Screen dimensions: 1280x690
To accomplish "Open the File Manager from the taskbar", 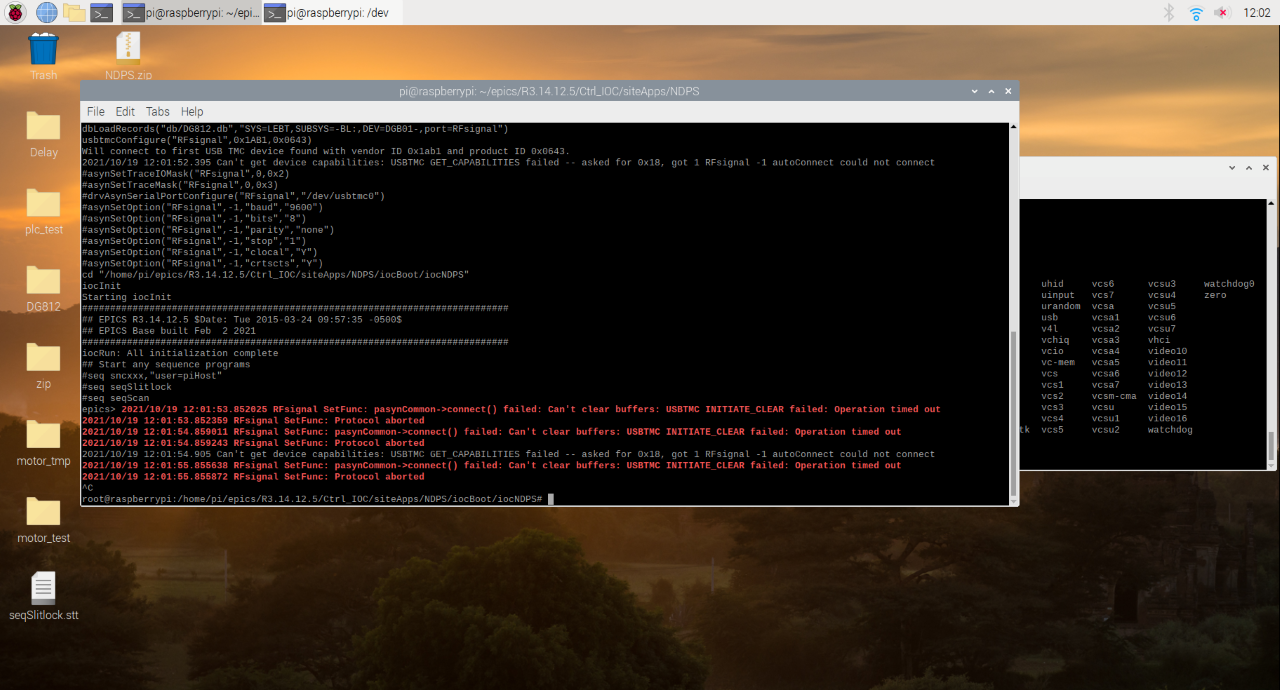I will pos(74,13).
